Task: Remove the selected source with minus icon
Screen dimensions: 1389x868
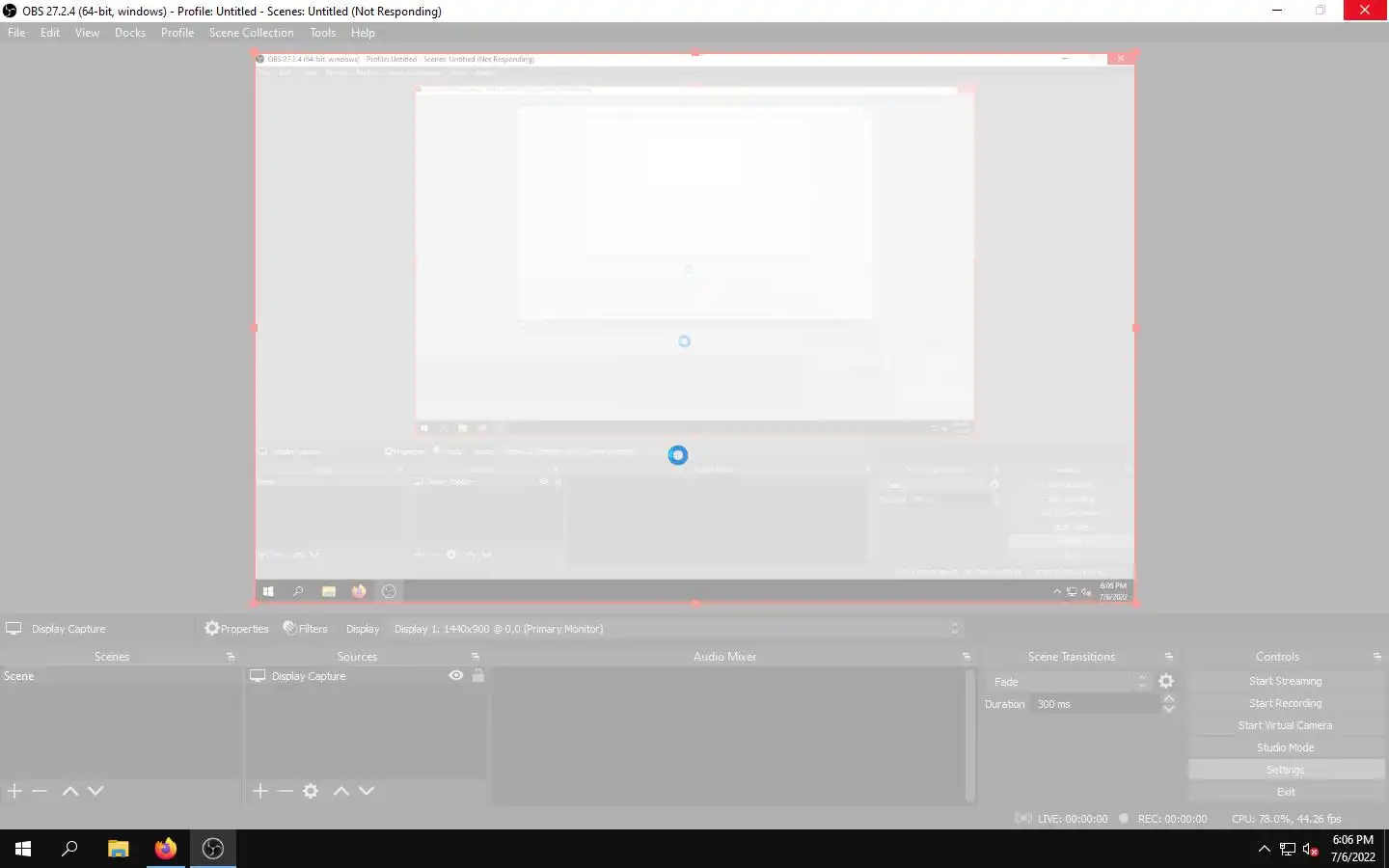Action: pos(286,791)
